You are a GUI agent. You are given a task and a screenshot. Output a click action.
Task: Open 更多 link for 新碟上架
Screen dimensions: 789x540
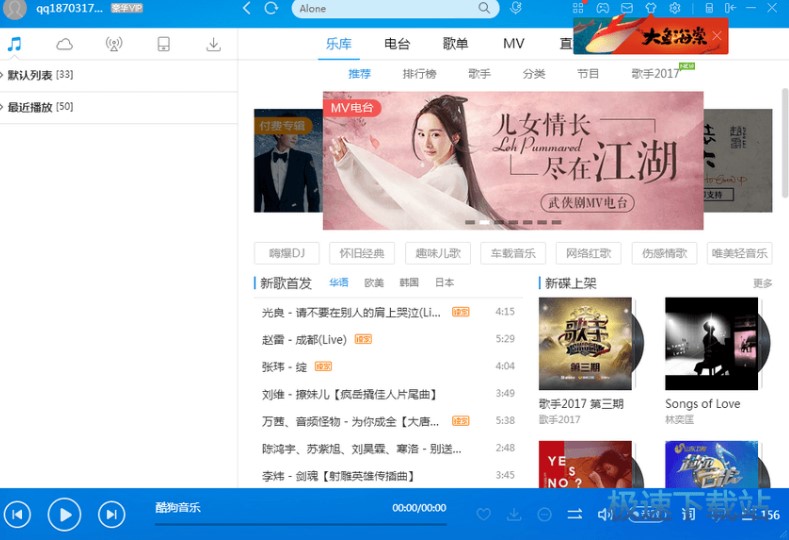(x=762, y=283)
